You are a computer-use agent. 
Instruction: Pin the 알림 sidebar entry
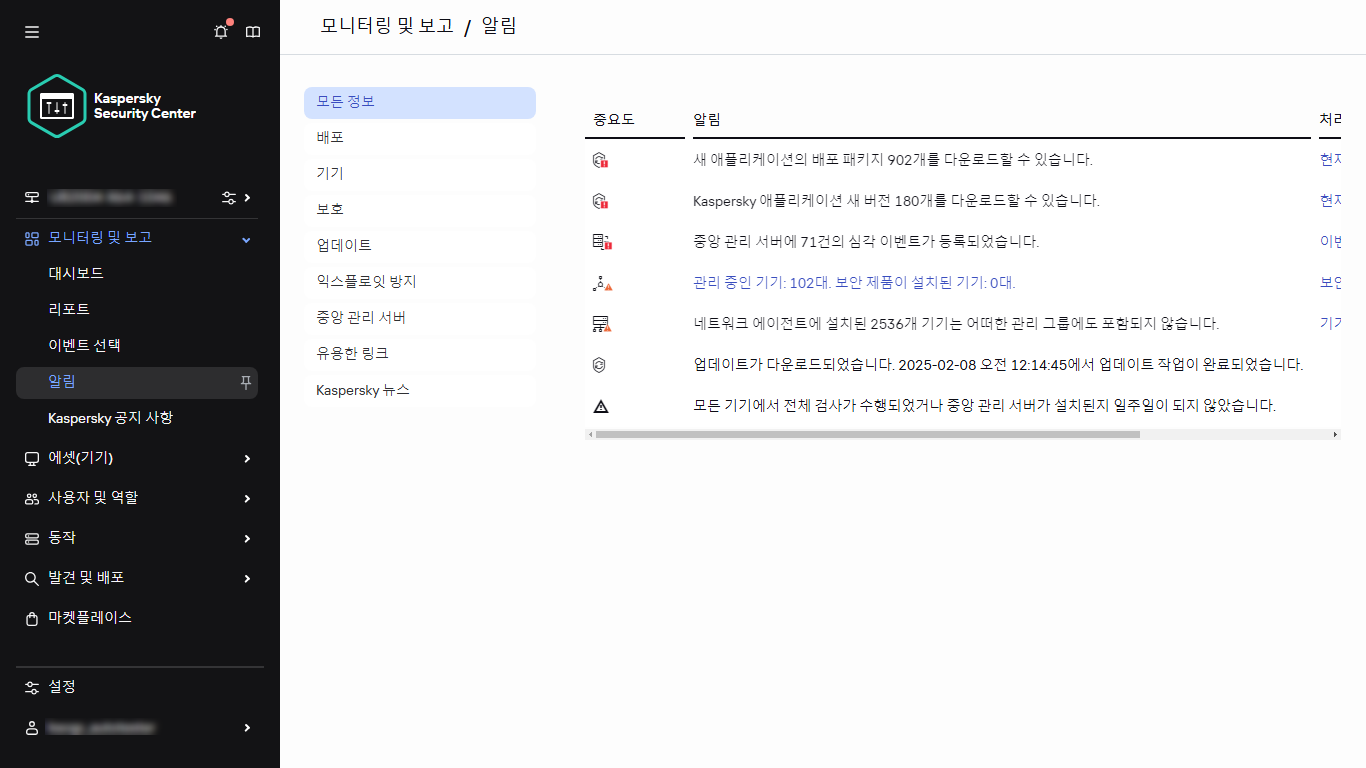[x=244, y=382]
